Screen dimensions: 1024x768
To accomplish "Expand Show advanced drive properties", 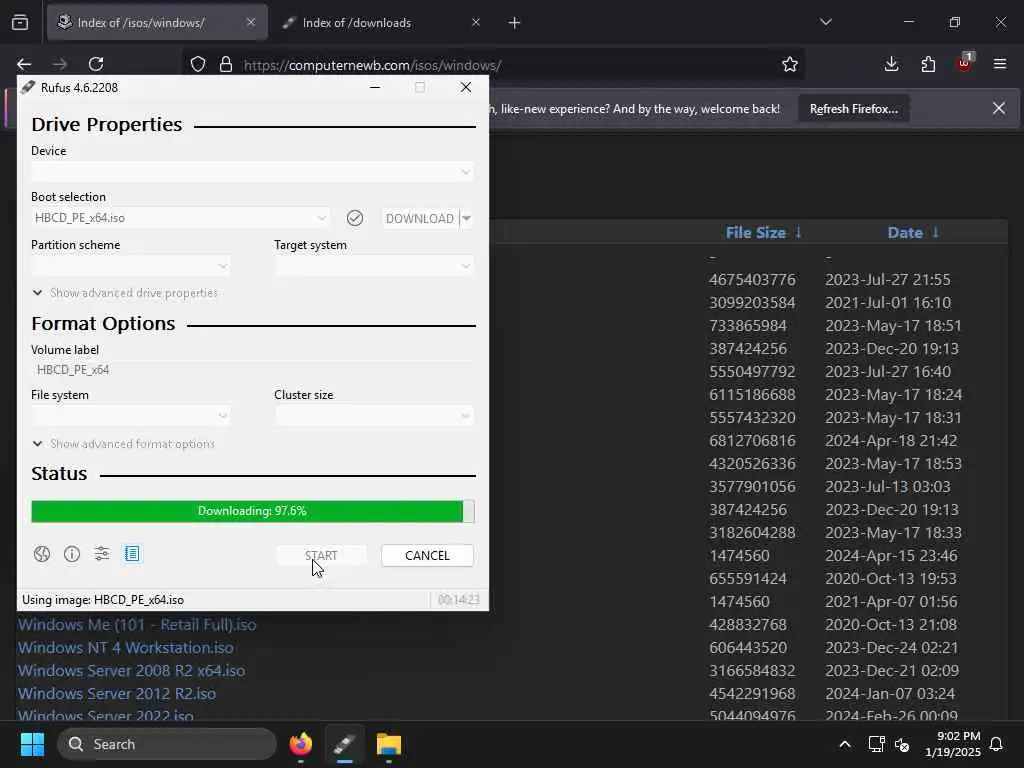I will 125,293.
